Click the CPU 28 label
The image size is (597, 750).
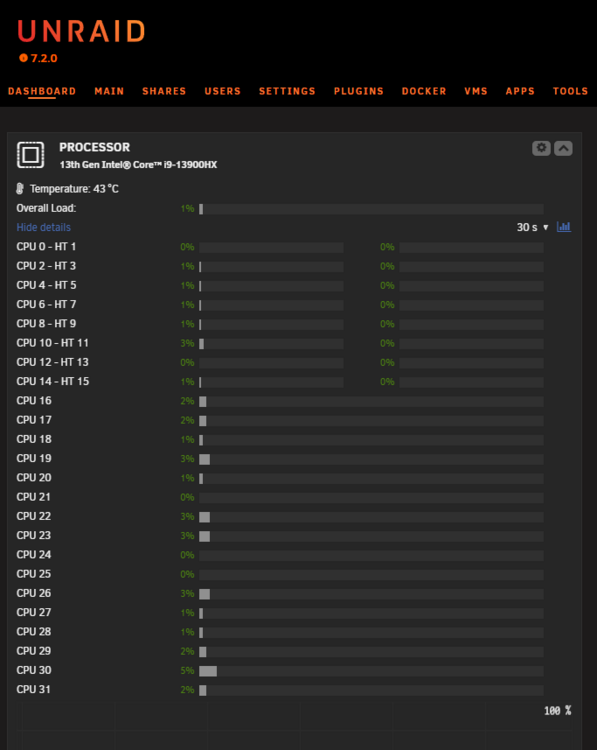pos(33,632)
